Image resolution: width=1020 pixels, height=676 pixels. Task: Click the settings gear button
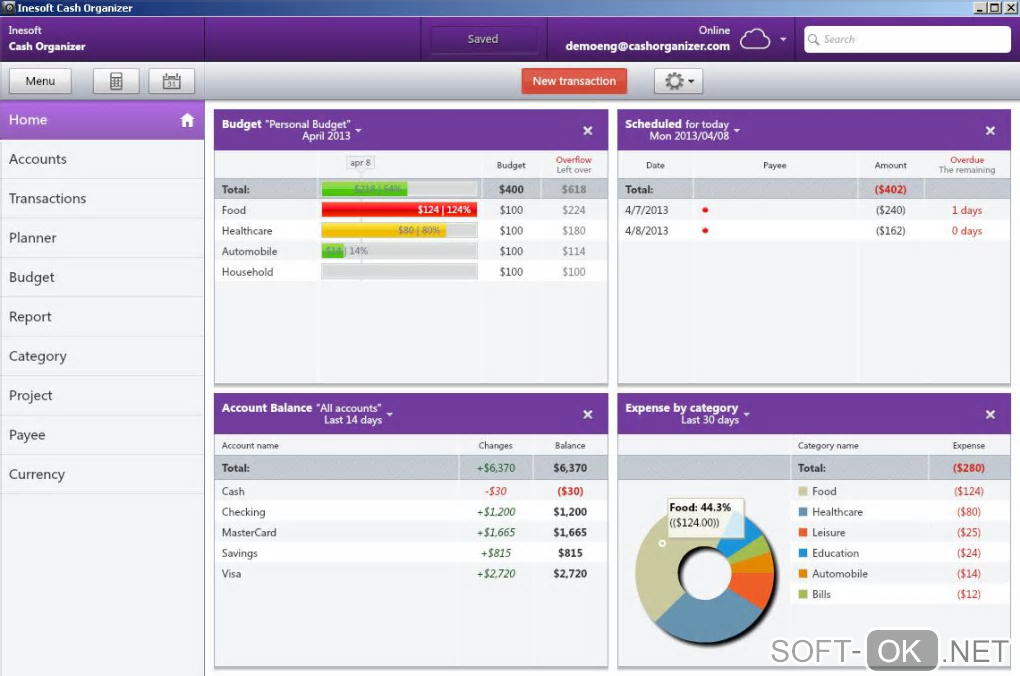point(678,81)
